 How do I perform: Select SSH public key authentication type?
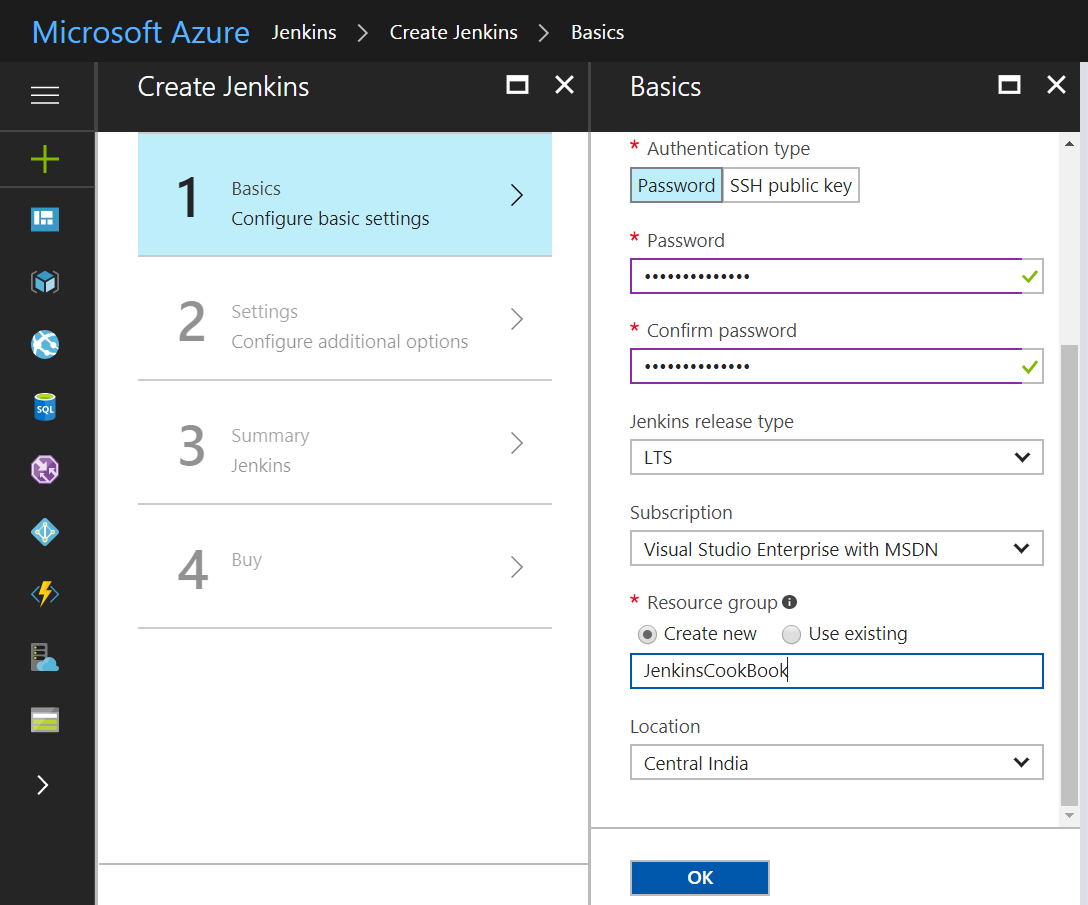click(790, 185)
